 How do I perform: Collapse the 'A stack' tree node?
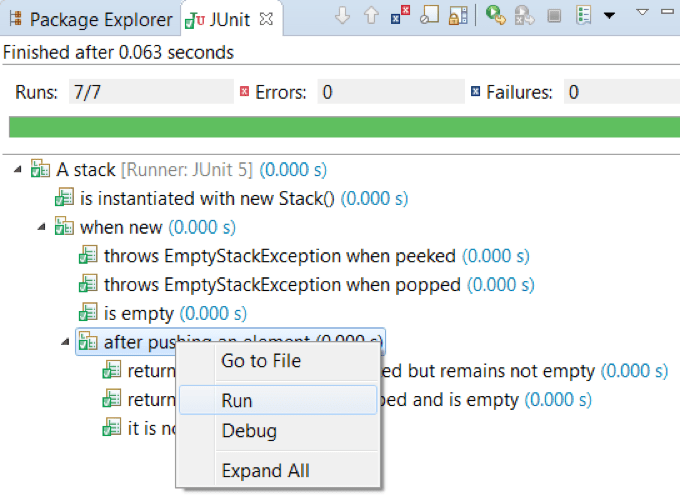18,170
